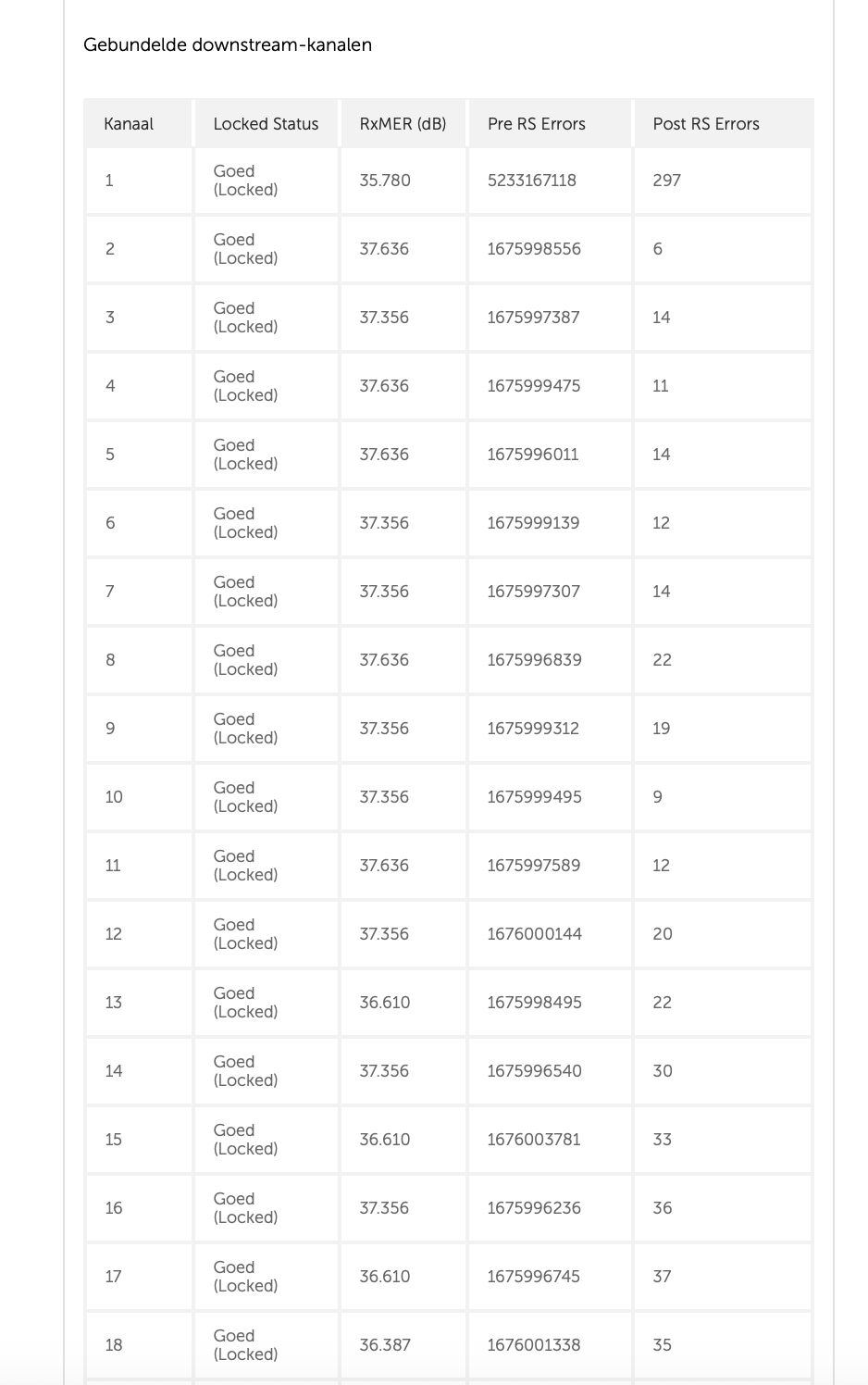Viewport: 868px width, 1385px height.
Task: Click Goed (Locked) status of channel 17
Action: tap(245, 1277)
